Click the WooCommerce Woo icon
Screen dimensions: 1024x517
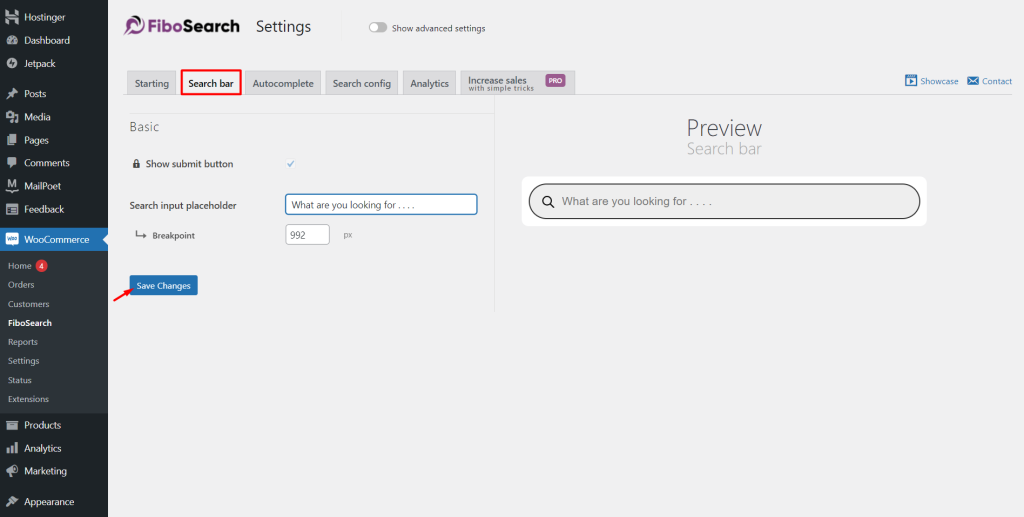(x=12, y=240)
